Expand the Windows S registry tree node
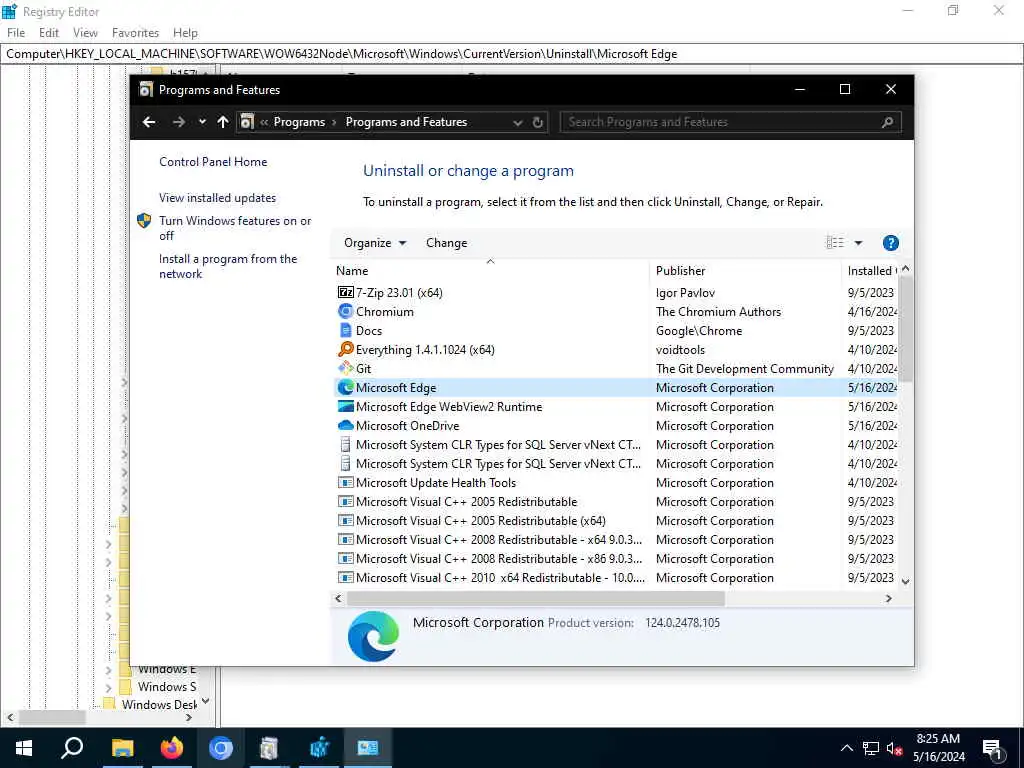 coord(108,687)
